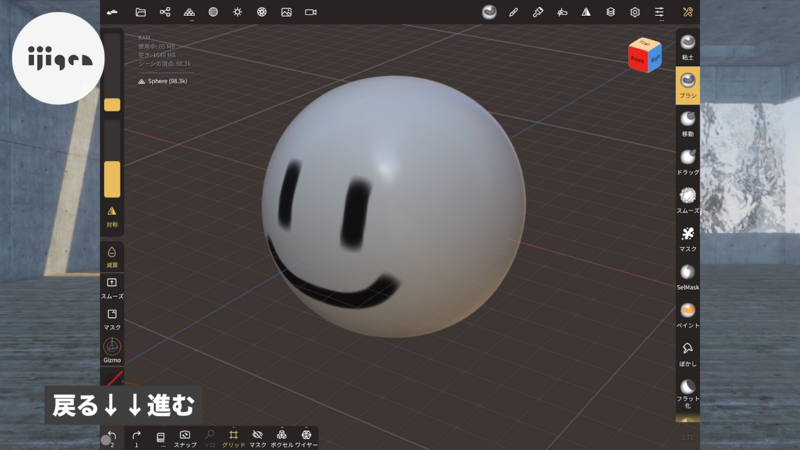Open the Scene hierarchy menu
Viewport: 800px width, 450px height.
click(165, 12)
